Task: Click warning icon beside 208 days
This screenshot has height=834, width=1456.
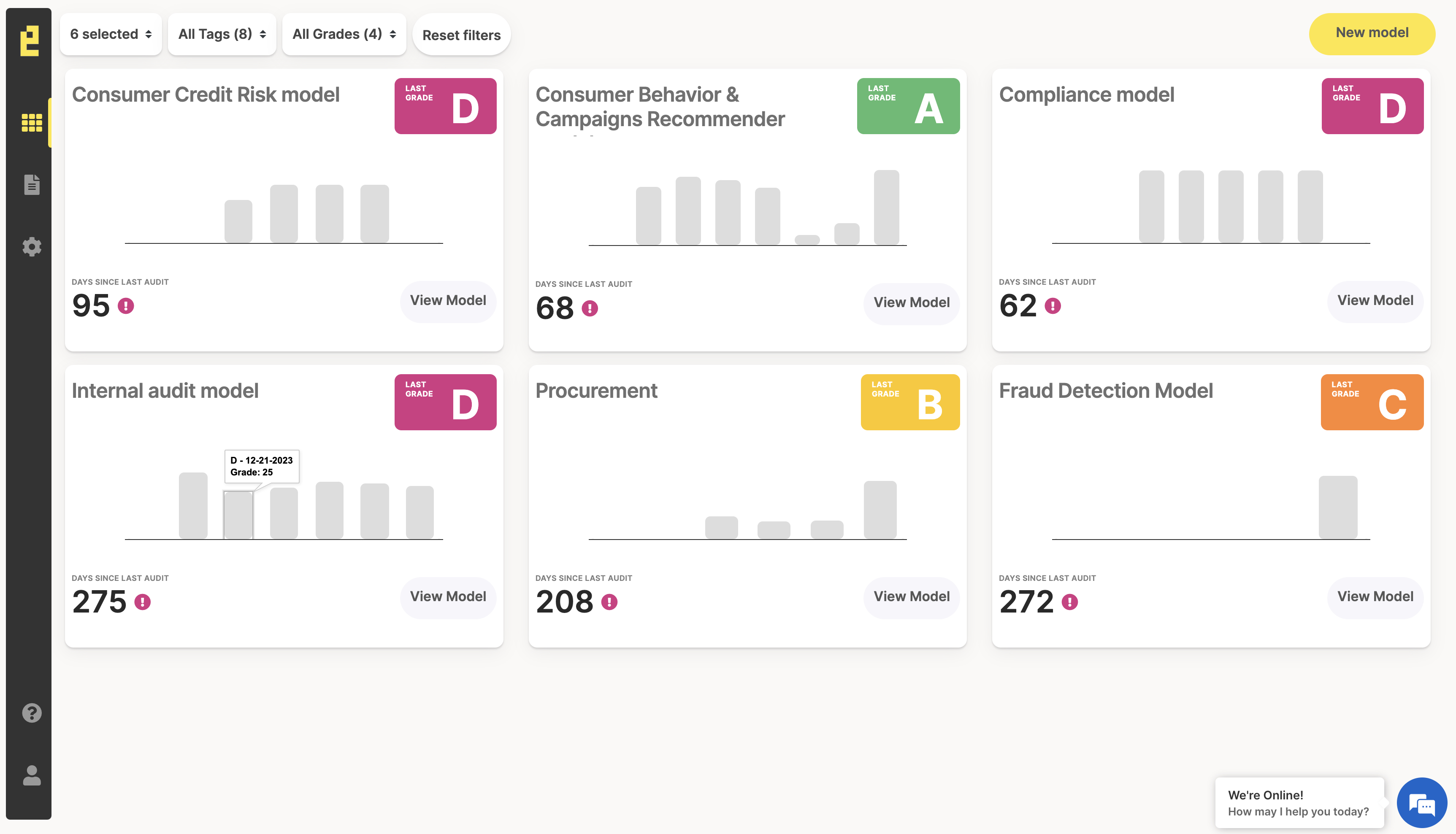Action: pyautogui.click(x=609, y=602)
